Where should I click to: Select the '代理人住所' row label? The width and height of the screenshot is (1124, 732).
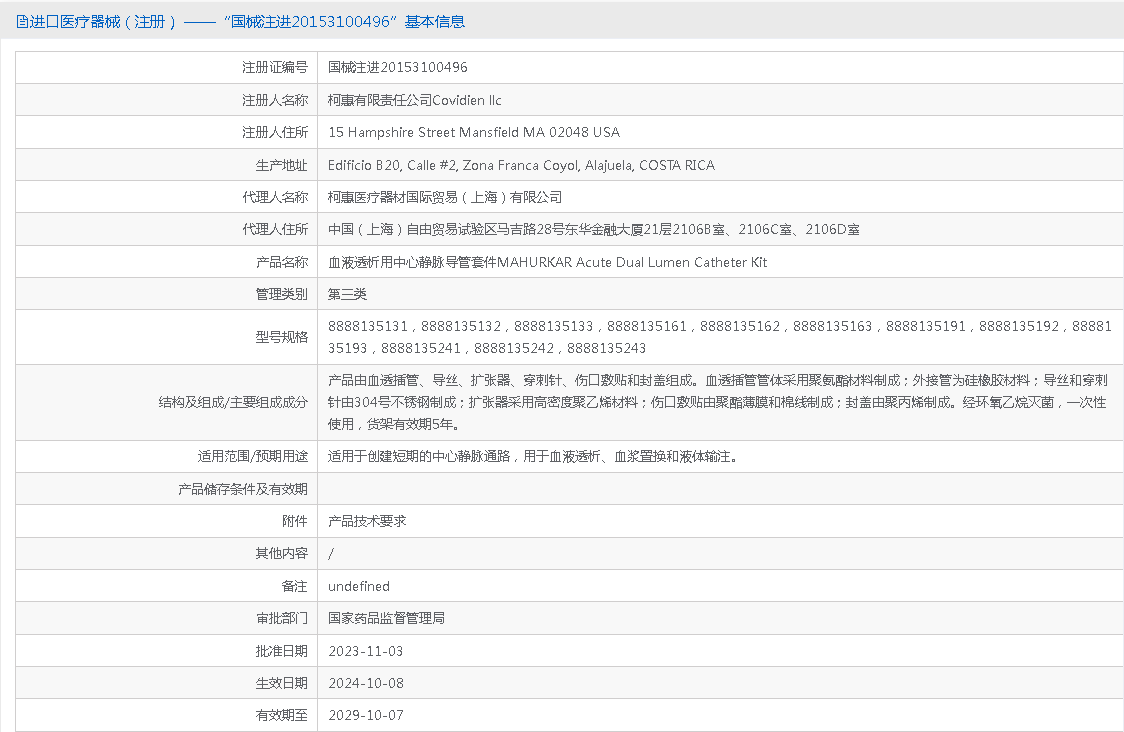point(275,229)
